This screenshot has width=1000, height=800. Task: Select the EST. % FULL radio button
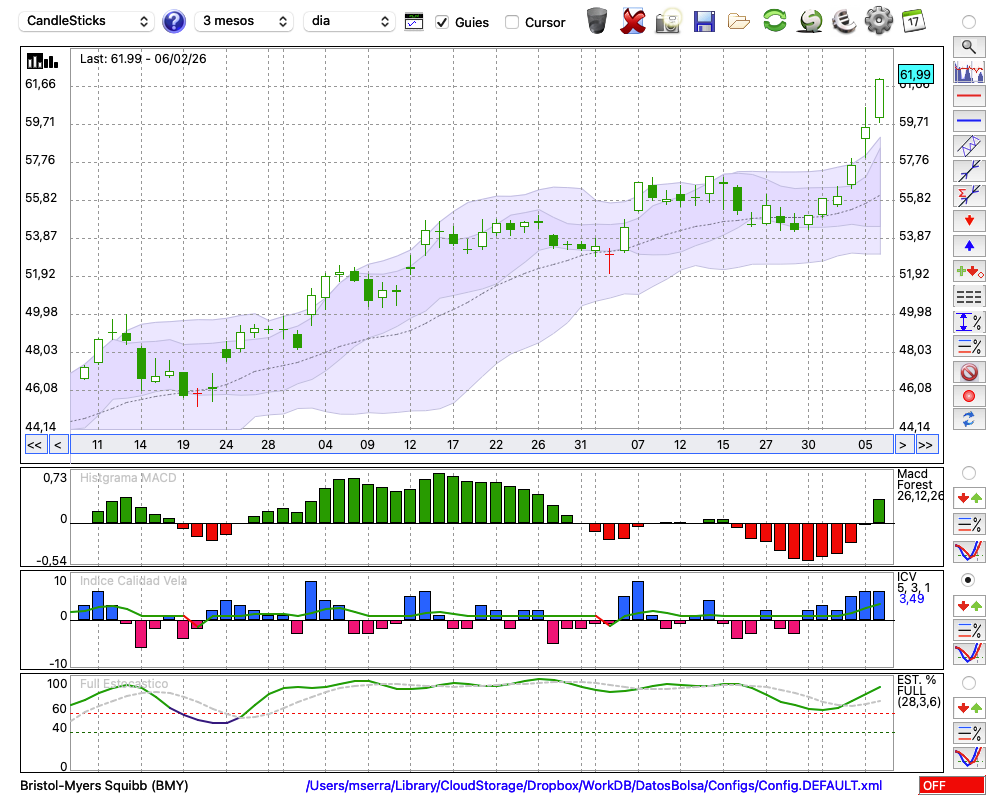coord(969,683)
